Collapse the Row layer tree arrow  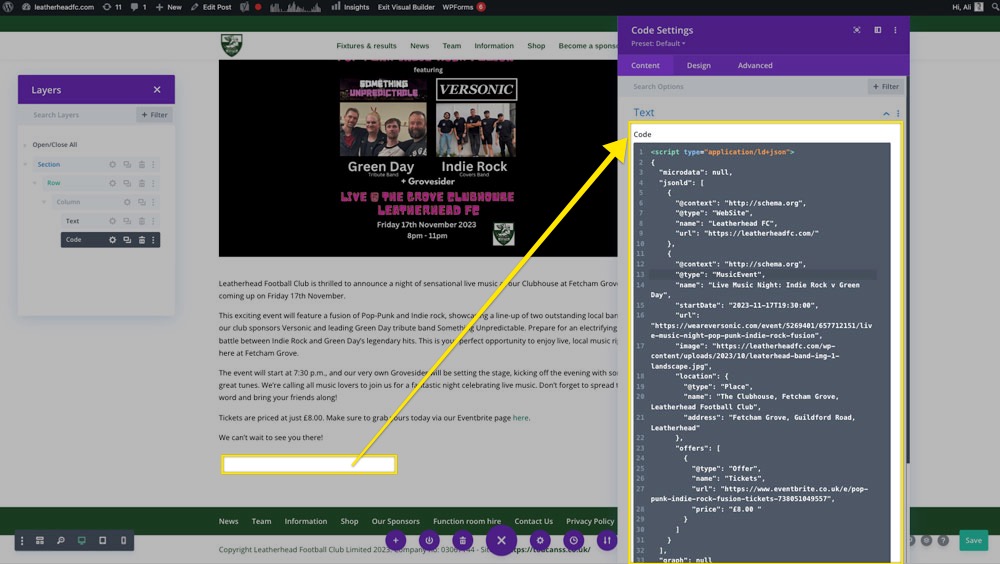coord(34,183)
